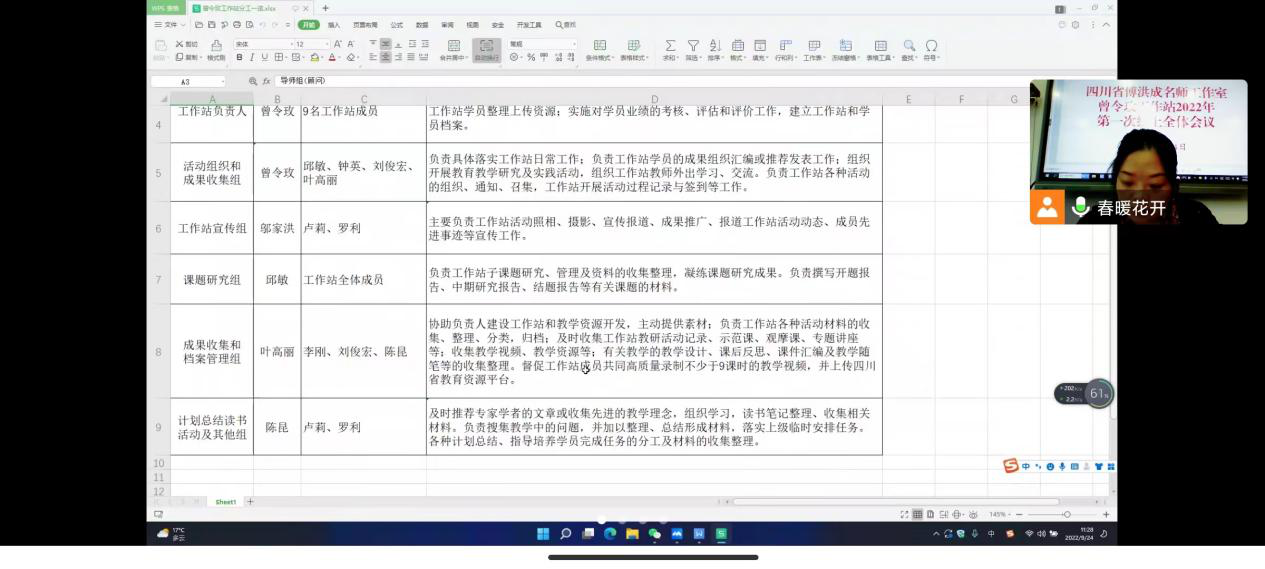The width and height of the screenshot is (1265, 569).
Task: Open the Filter (筛选) funnel tool
Action: (693, 46)
